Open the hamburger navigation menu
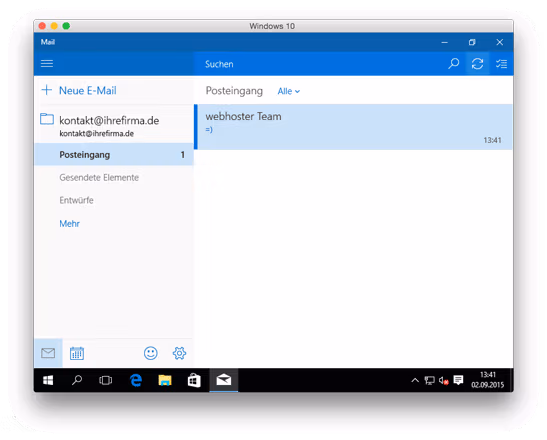 click(47, 64)
